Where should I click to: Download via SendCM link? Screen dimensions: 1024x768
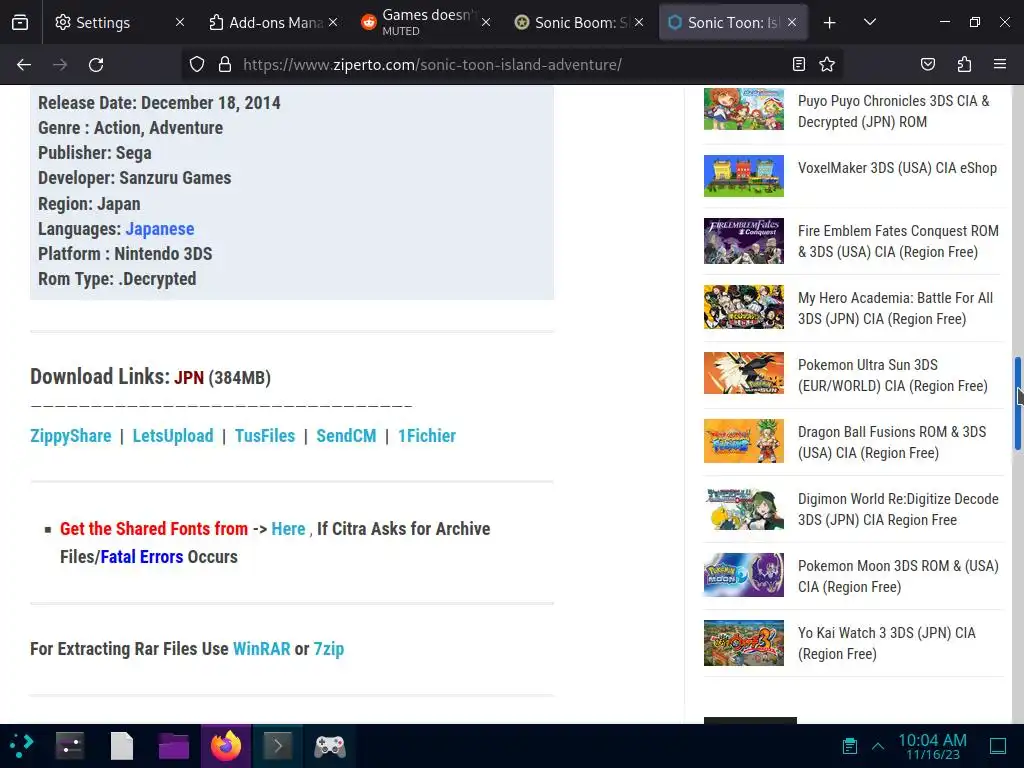coord(346,436)
